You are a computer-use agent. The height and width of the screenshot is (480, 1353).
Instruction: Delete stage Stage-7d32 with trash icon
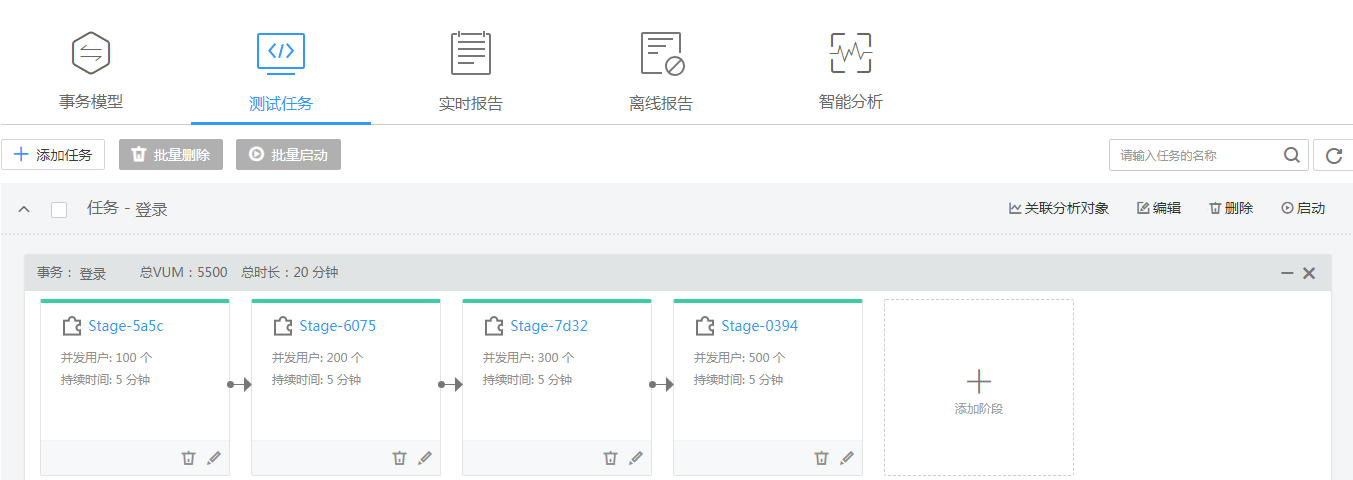pyautogui.click(x=610, y=458)
